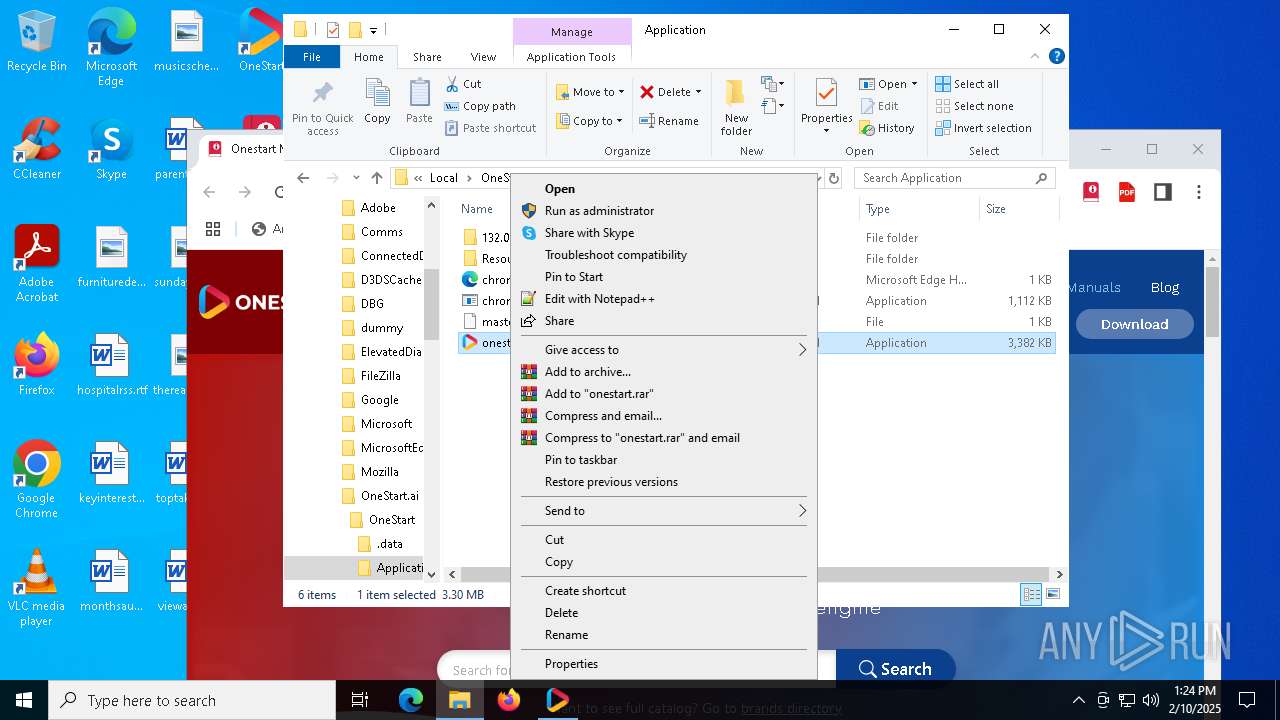Click the Explorer help question icon
Viewport: 1280px width, 720px height.
click(1056, 57)
